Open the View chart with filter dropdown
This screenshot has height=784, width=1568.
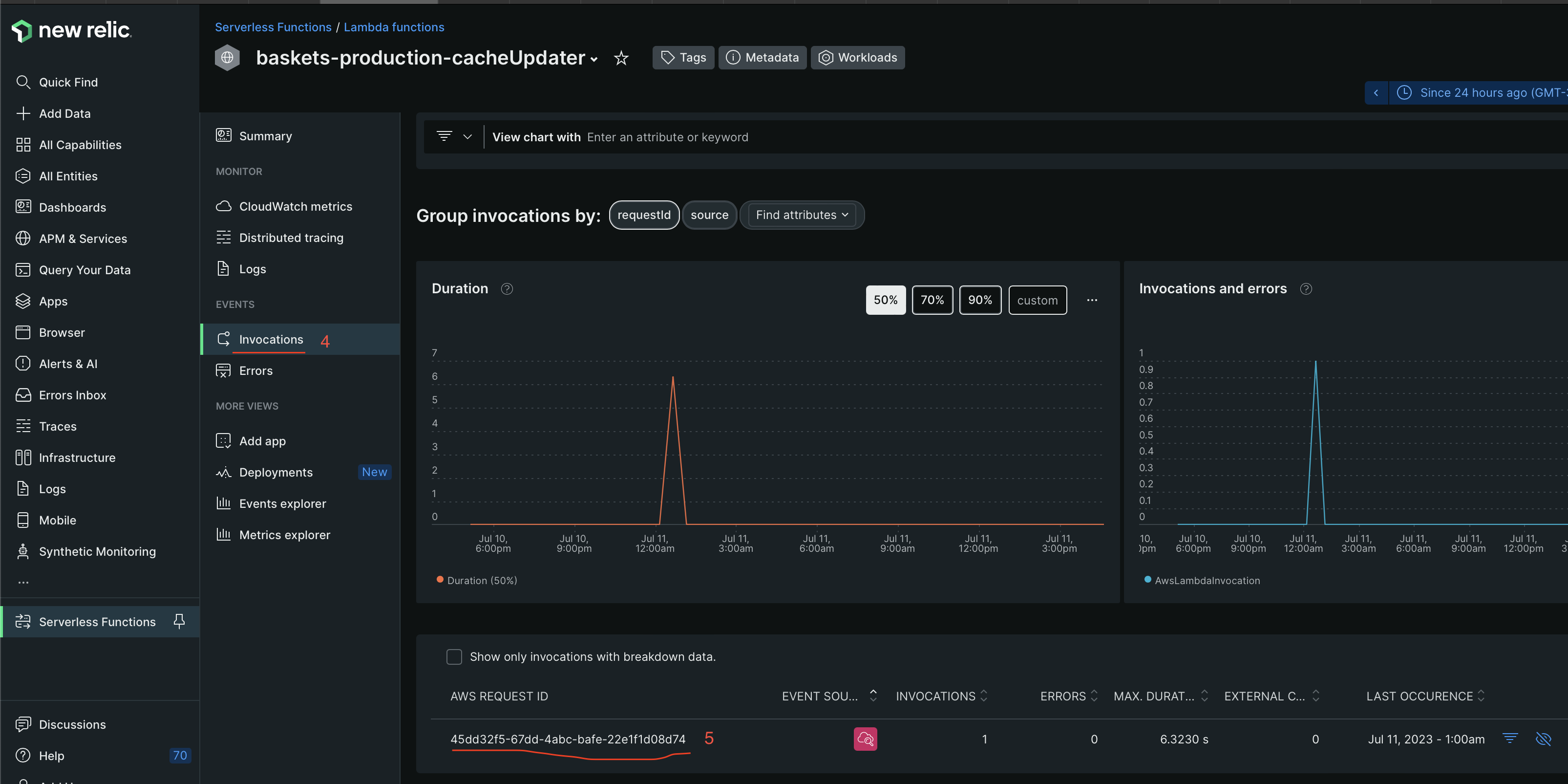click(x=453, y=136)
